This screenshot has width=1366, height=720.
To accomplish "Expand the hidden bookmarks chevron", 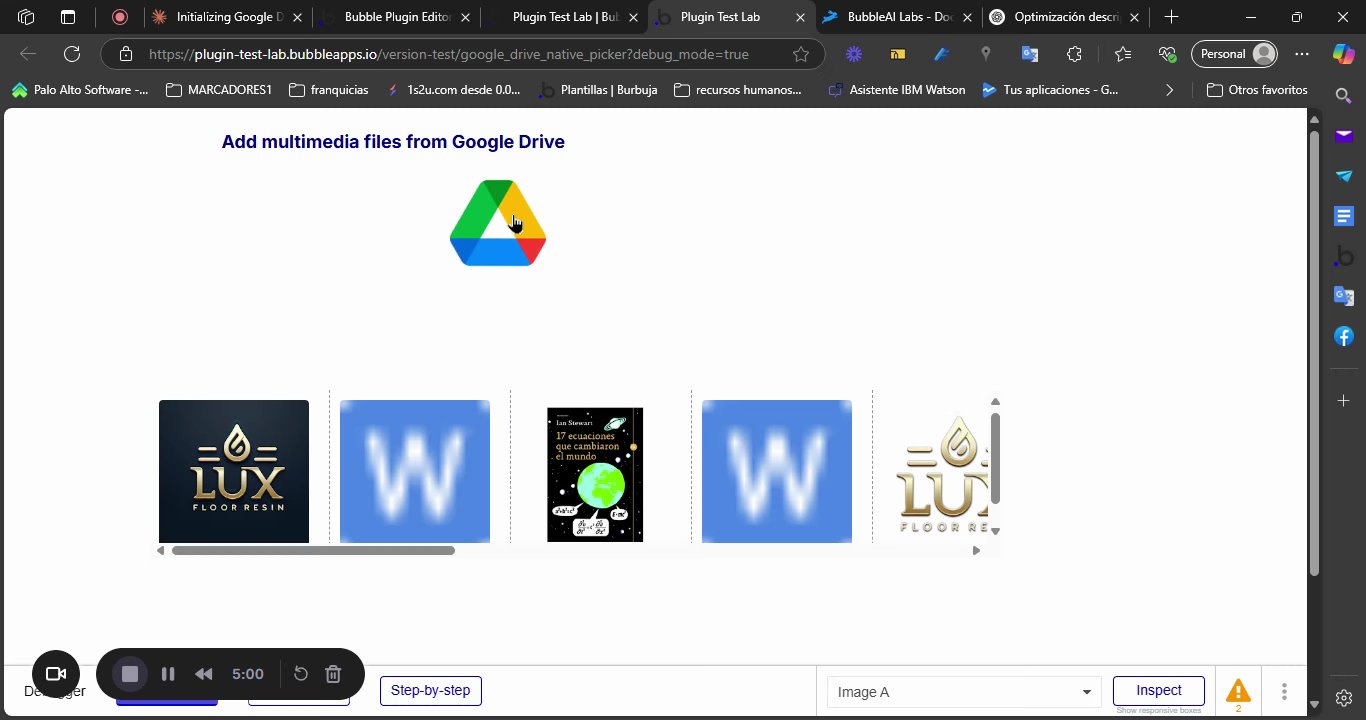I will click(1170, 90).
